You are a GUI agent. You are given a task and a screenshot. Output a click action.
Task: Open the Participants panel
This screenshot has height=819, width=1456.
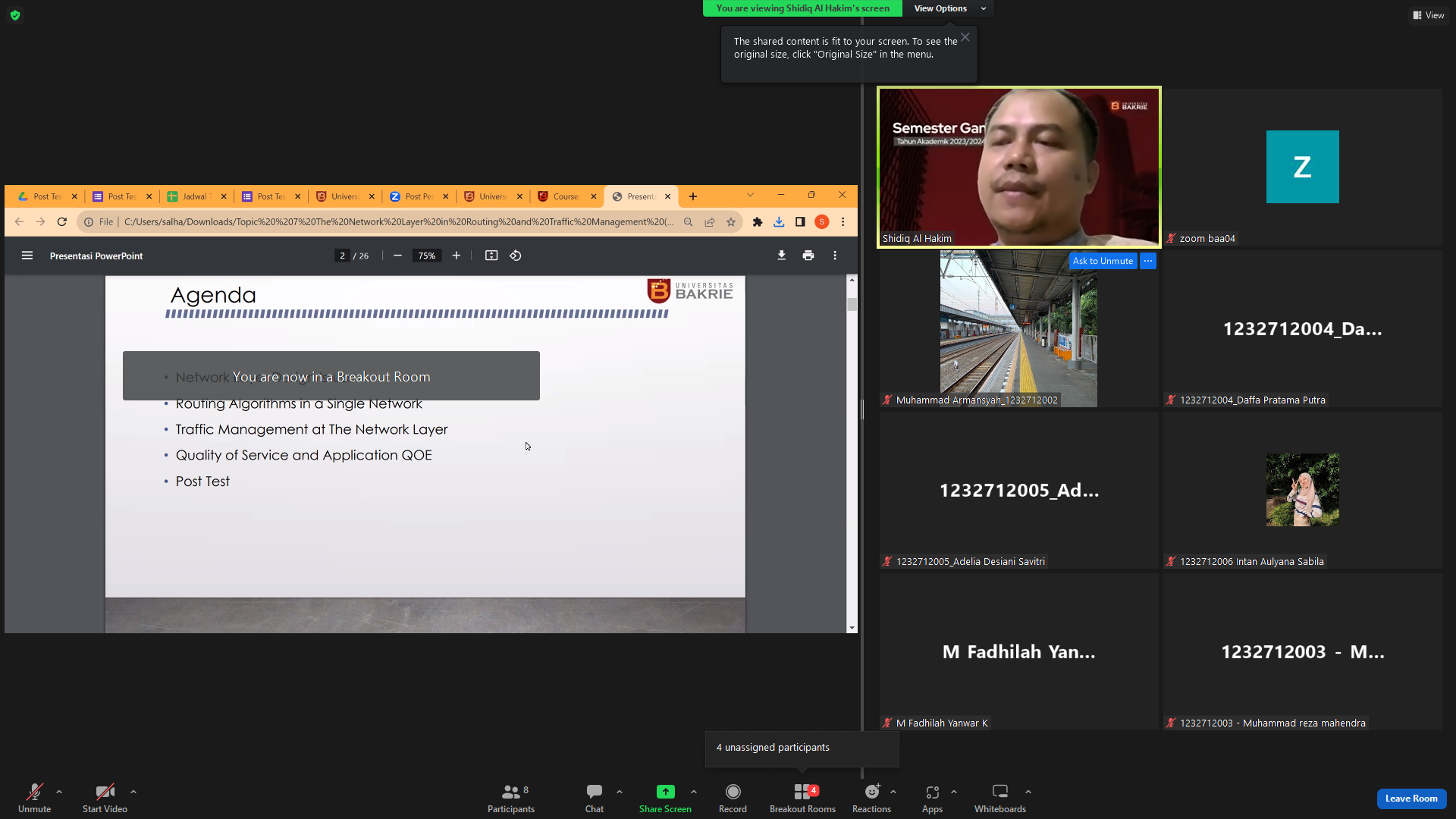tap(511, 798)
